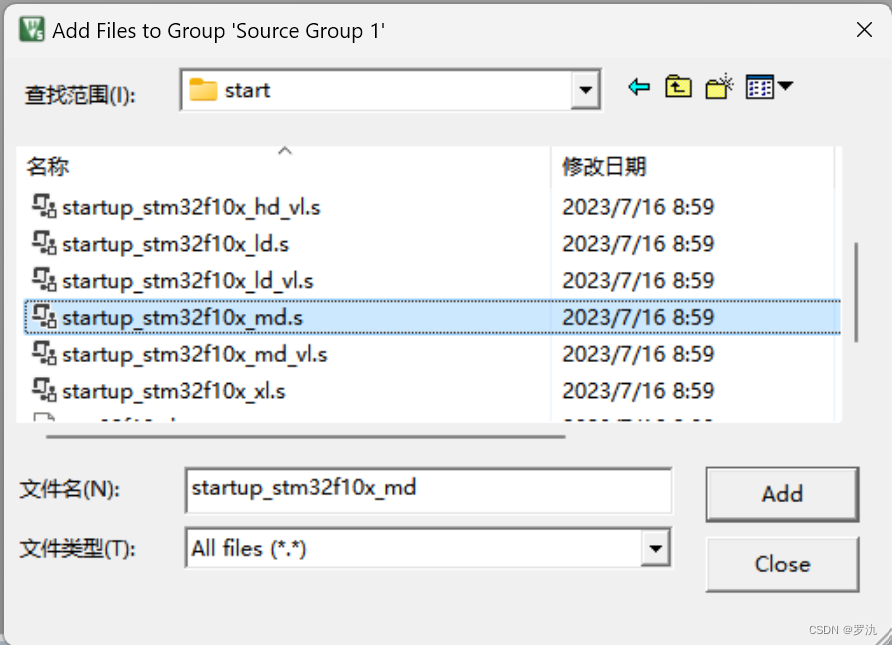892x645 pixels.
Task: Sort by the 名称 column header
Action: coord(283,167)
